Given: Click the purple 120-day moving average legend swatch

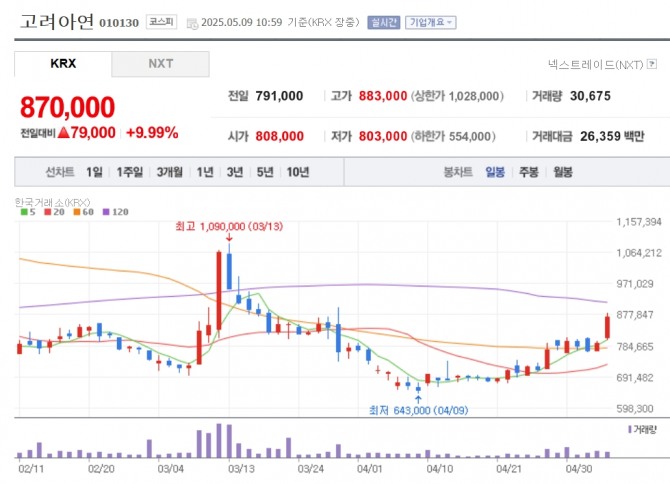Looking at the screenshot, I should 106,212.
